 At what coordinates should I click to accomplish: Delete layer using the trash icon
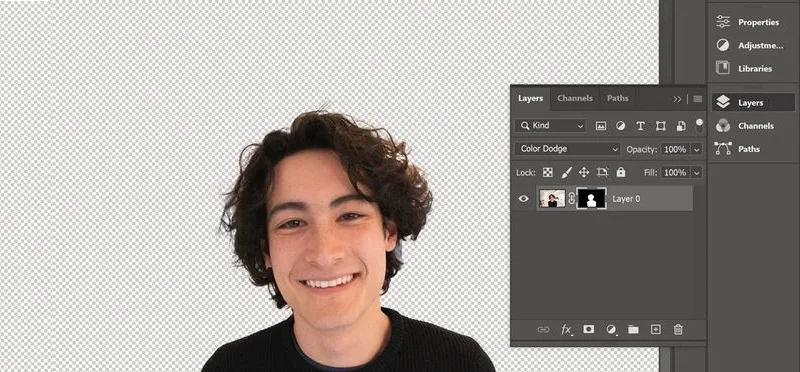678,330
